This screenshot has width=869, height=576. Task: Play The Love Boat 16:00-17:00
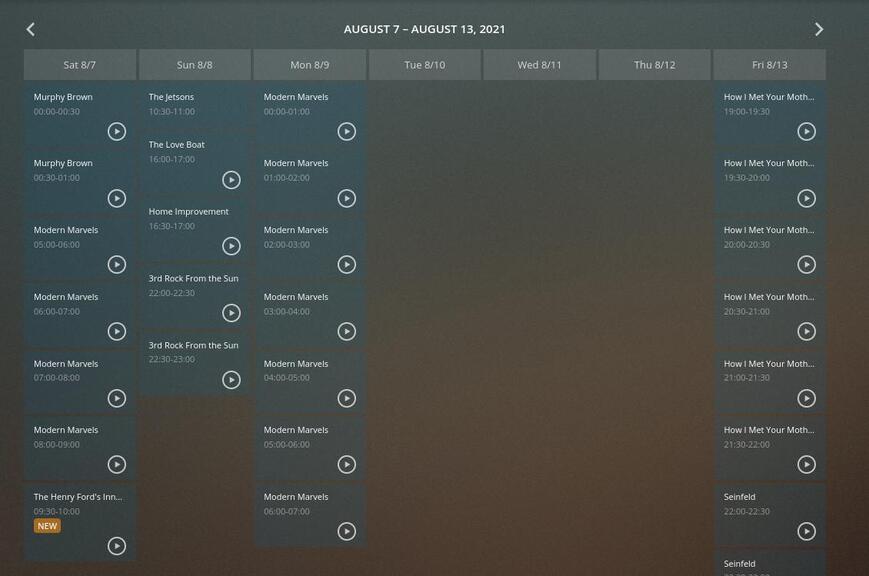tap(231, 180)
